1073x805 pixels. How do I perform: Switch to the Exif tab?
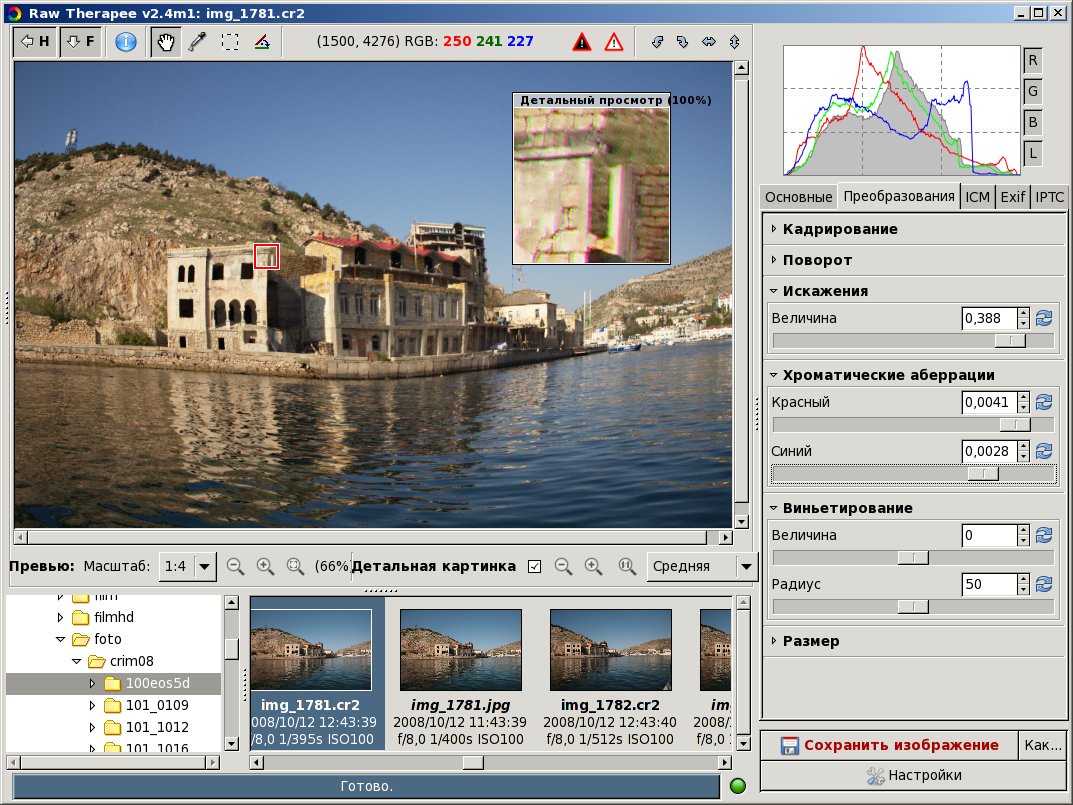pos(1013,197)
